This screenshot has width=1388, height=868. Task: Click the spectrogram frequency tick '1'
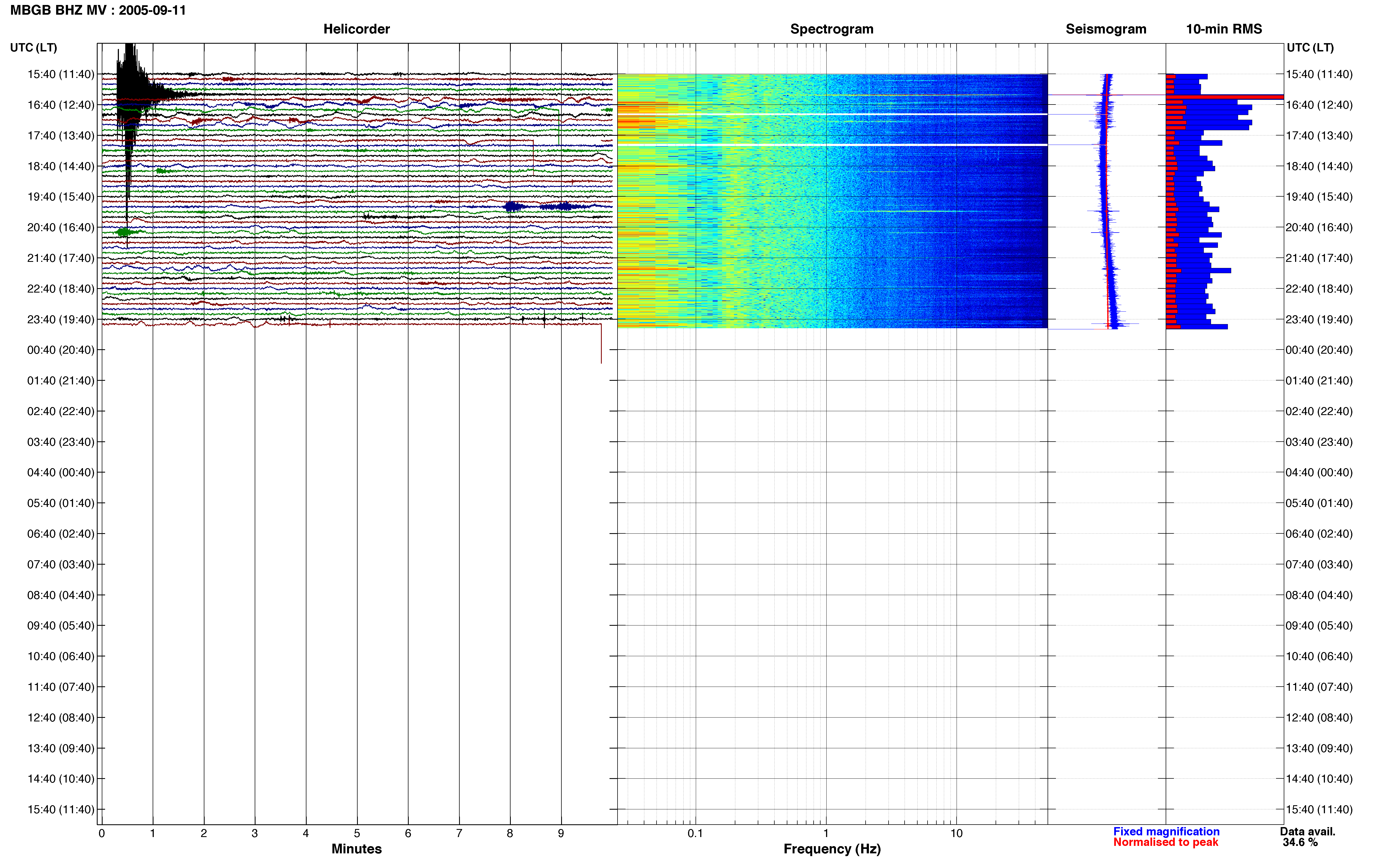tap(826, 833)
